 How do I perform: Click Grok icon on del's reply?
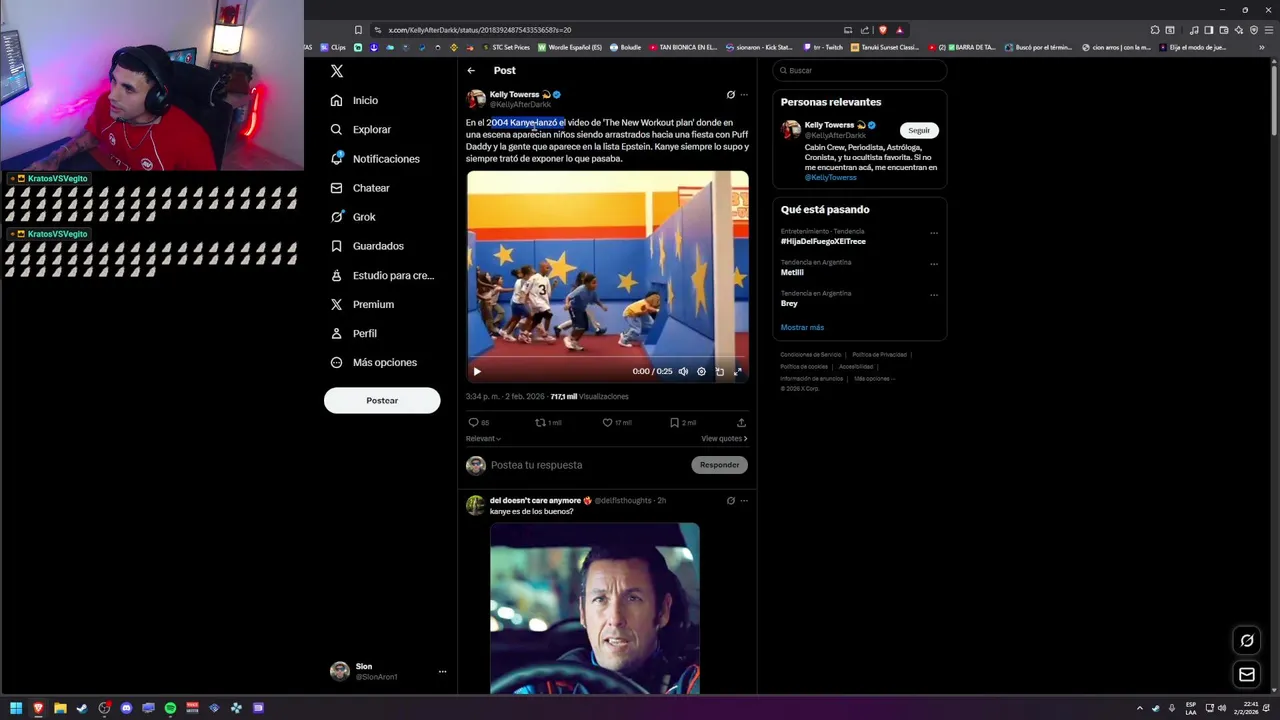(x=731, y=500)
